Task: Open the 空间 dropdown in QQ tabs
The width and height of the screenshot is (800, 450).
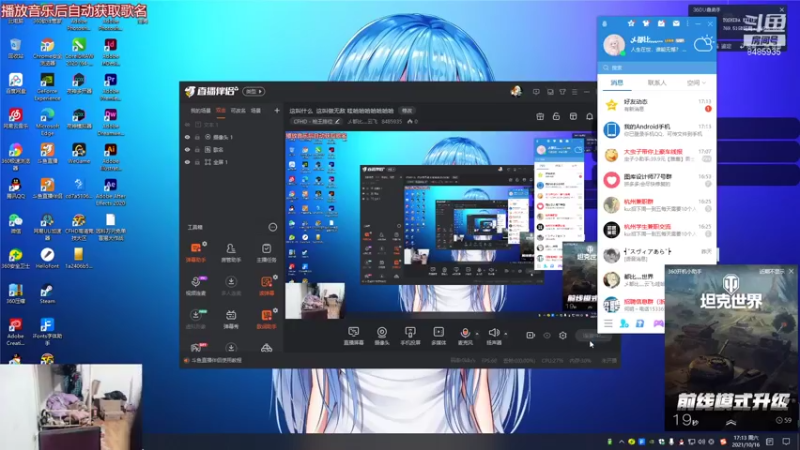Action: point(696,83)
